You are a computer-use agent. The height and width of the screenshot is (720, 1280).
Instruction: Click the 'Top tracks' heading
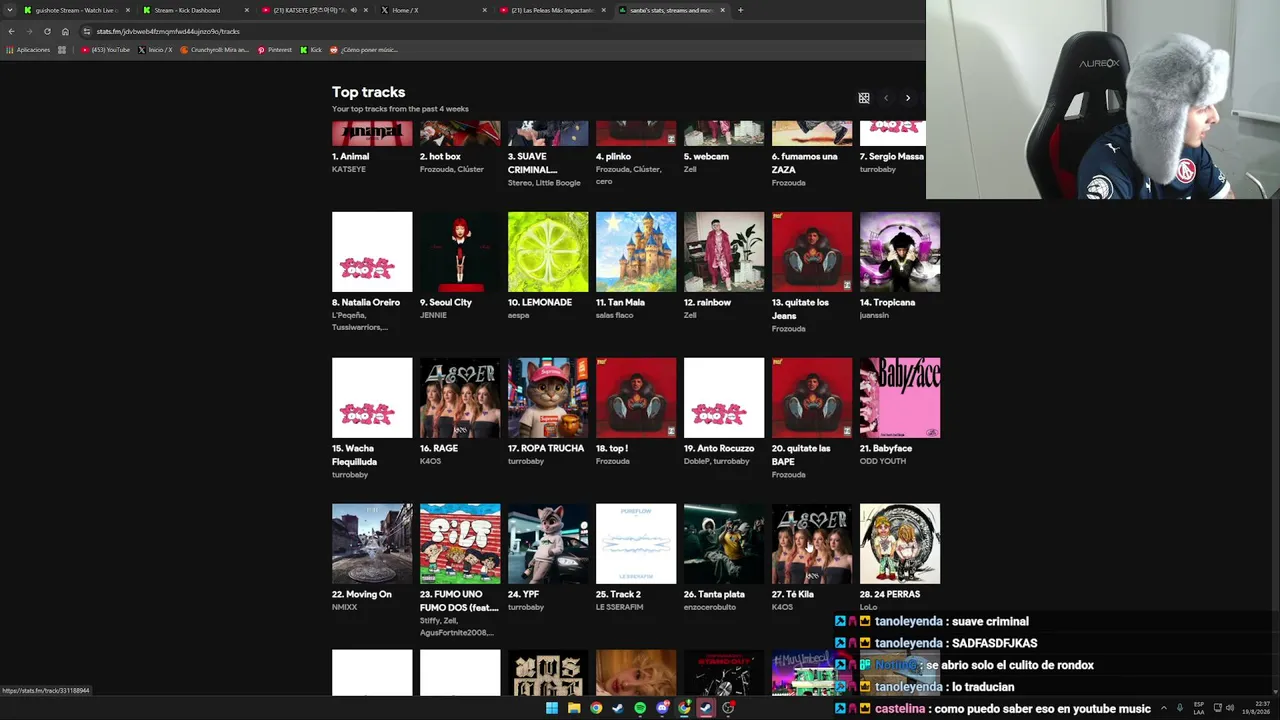click(369, 92)
